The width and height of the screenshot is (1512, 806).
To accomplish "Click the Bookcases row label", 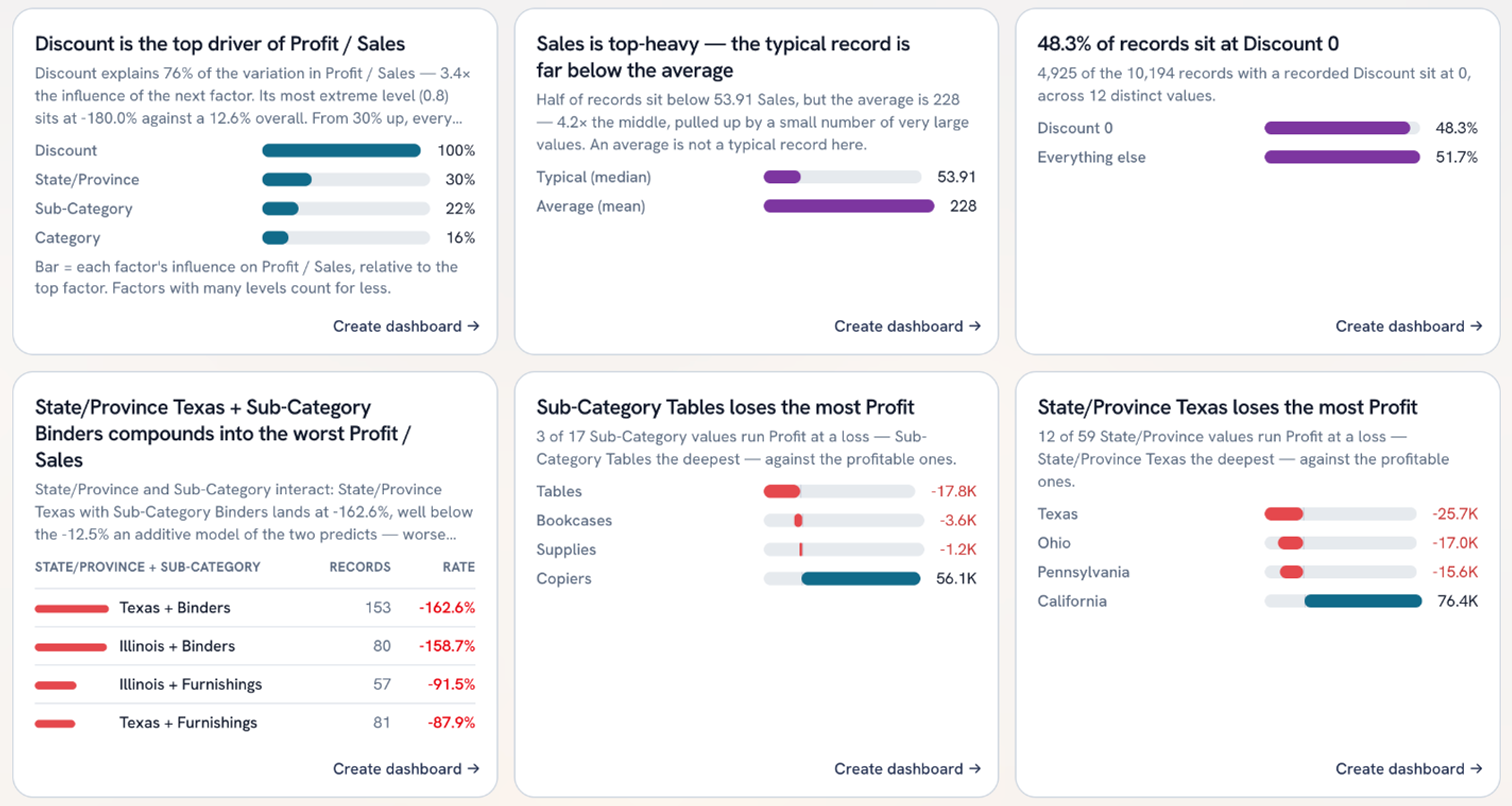I will pos(575,521).
